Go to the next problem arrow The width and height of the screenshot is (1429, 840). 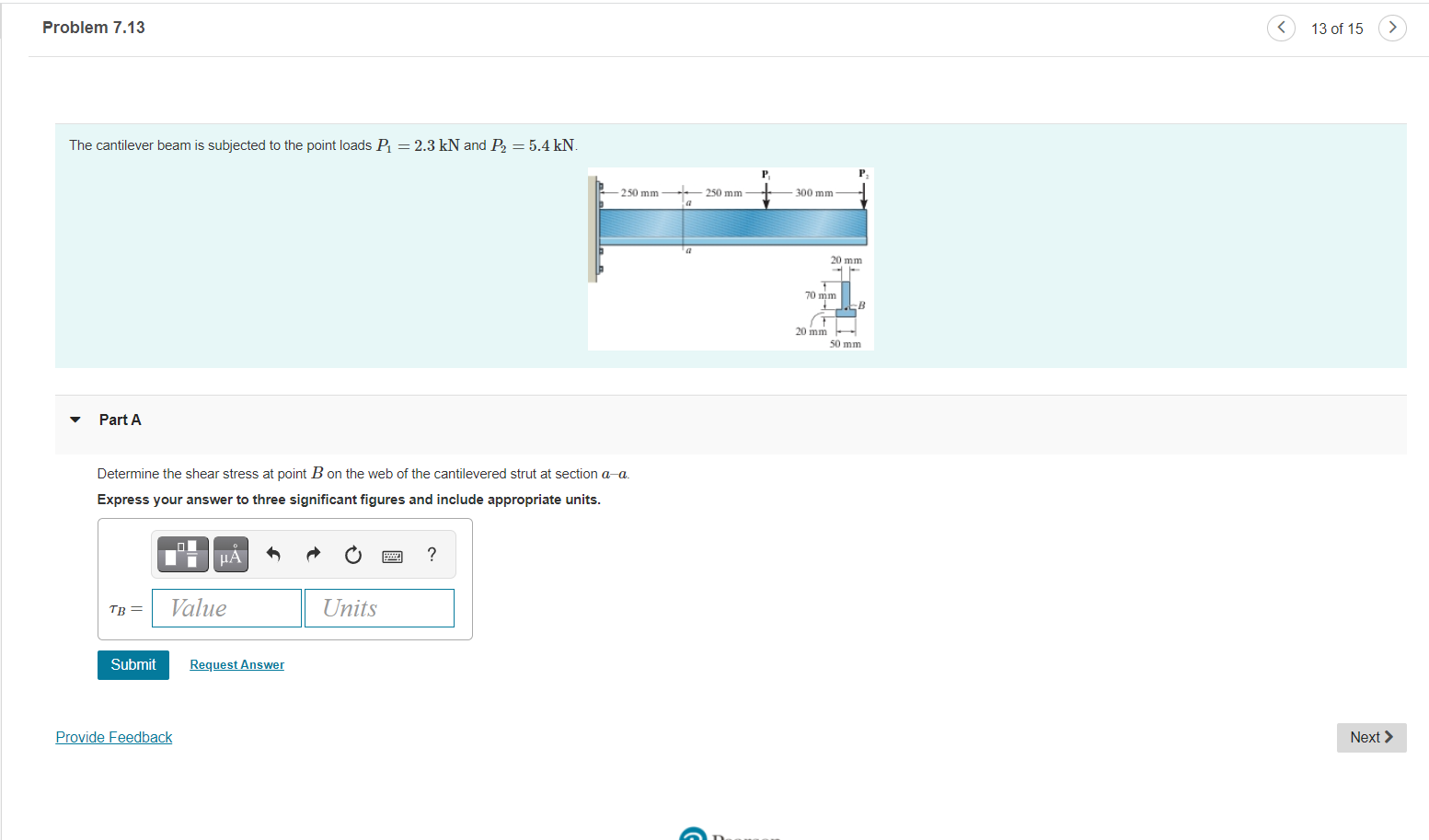click(1392, 28)
